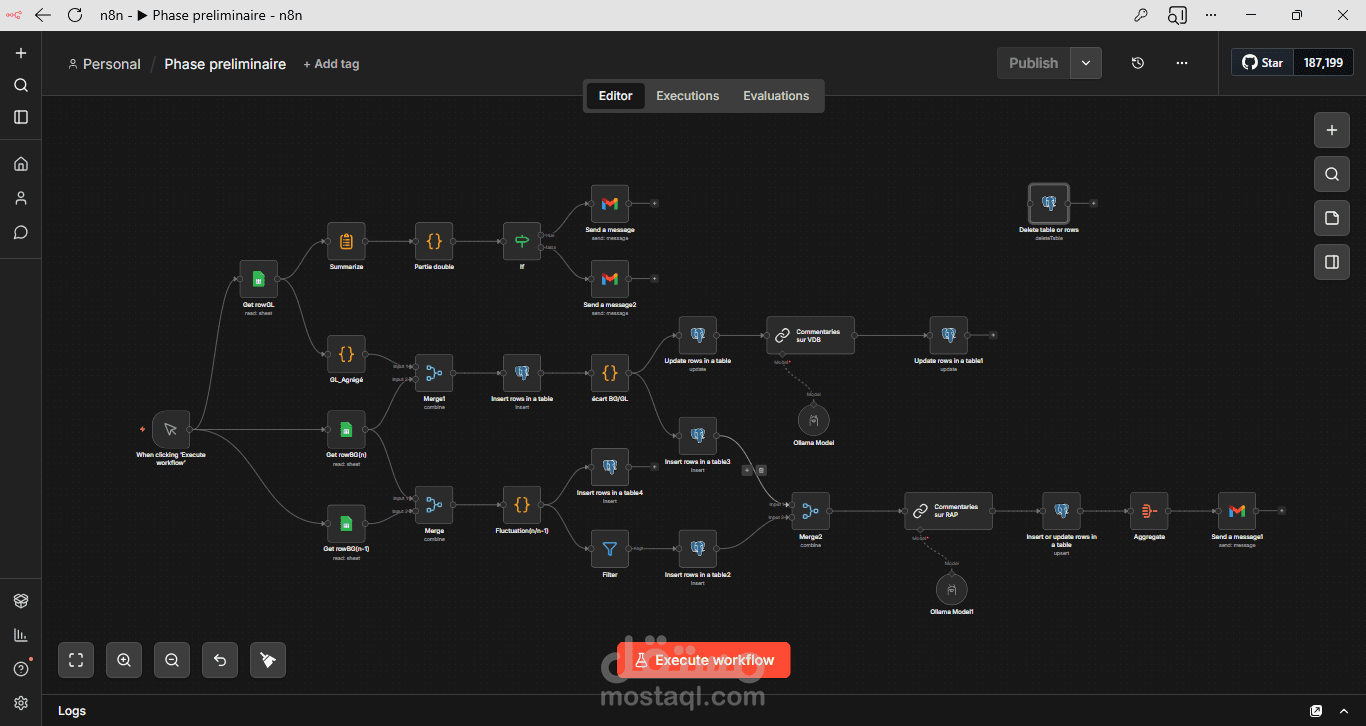Toggle the side panel button
The height and width of the screenshot is (726, 1366).
coord(1331,262)
